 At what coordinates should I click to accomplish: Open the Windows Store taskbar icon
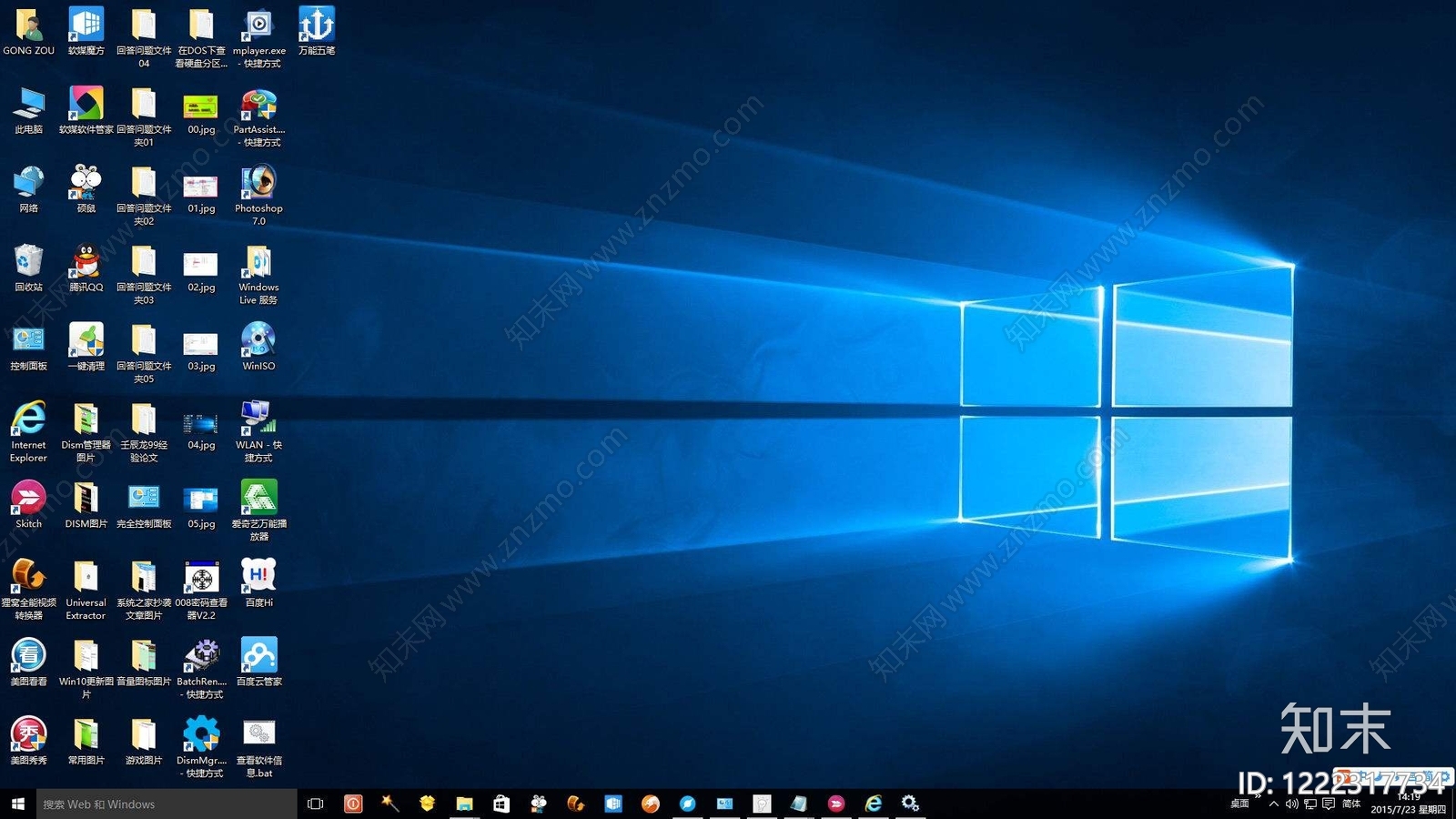point(501,804)
